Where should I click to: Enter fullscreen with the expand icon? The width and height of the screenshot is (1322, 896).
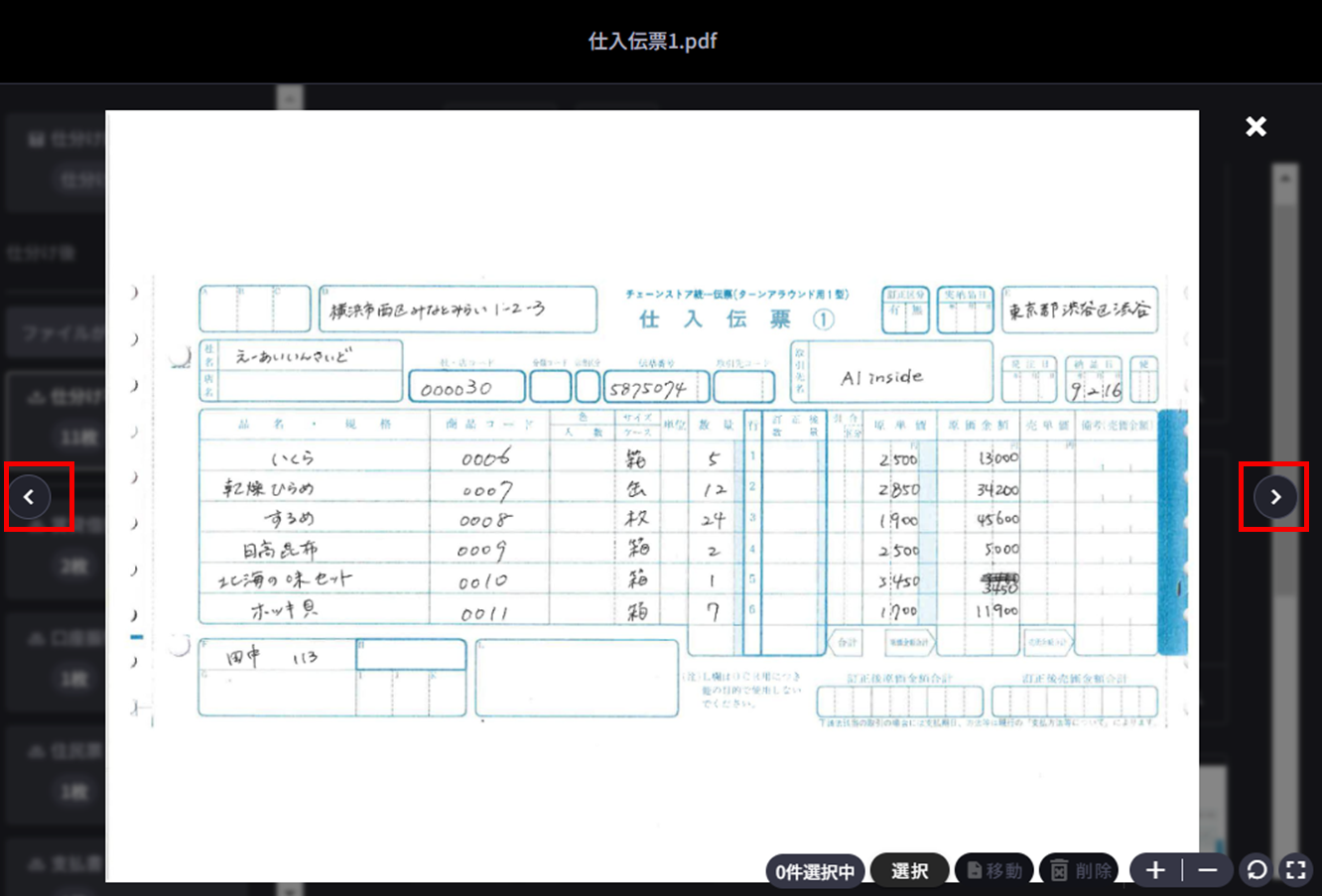[1295, 870]
